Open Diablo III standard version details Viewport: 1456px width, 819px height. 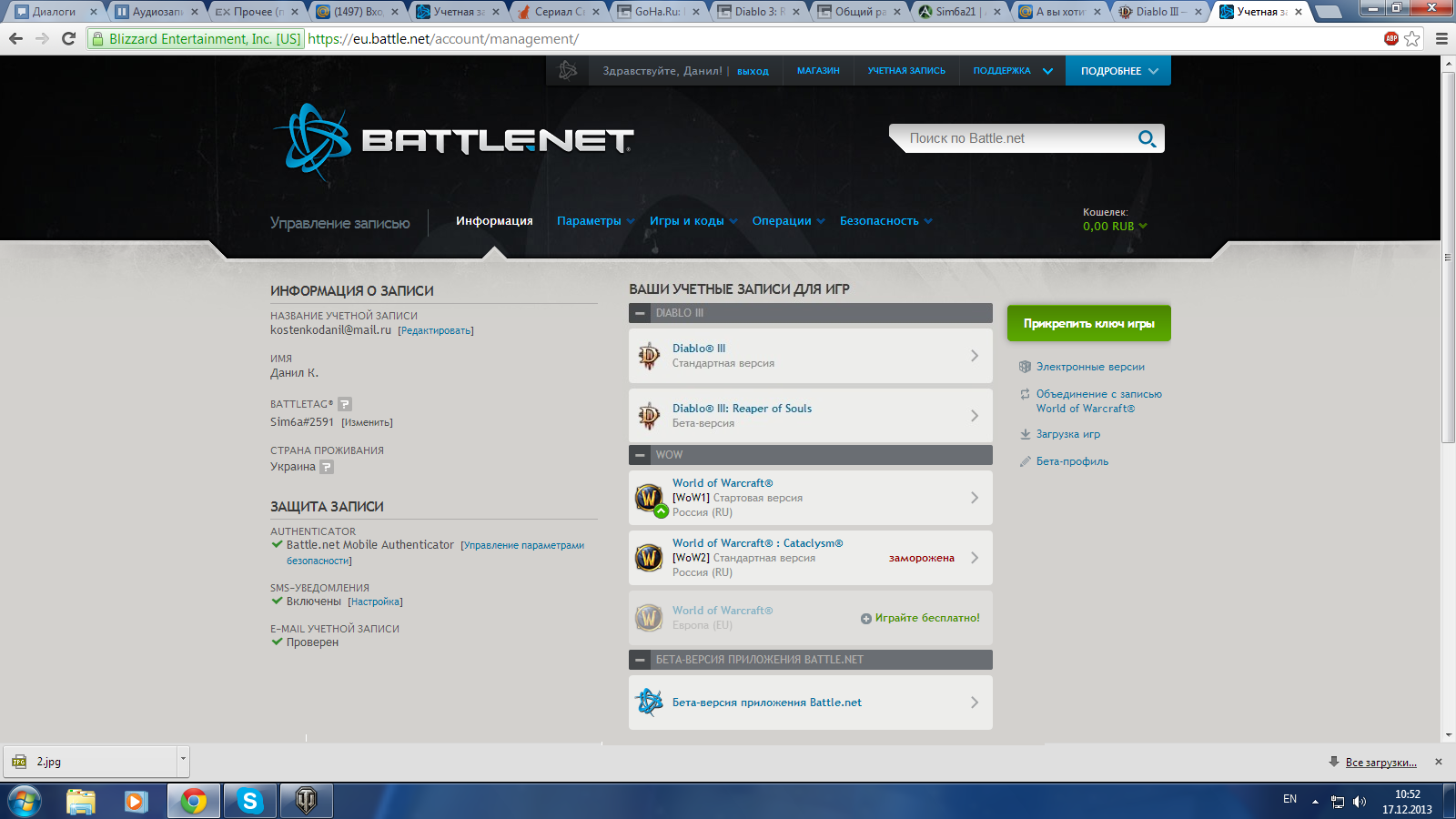coord(811,356)
